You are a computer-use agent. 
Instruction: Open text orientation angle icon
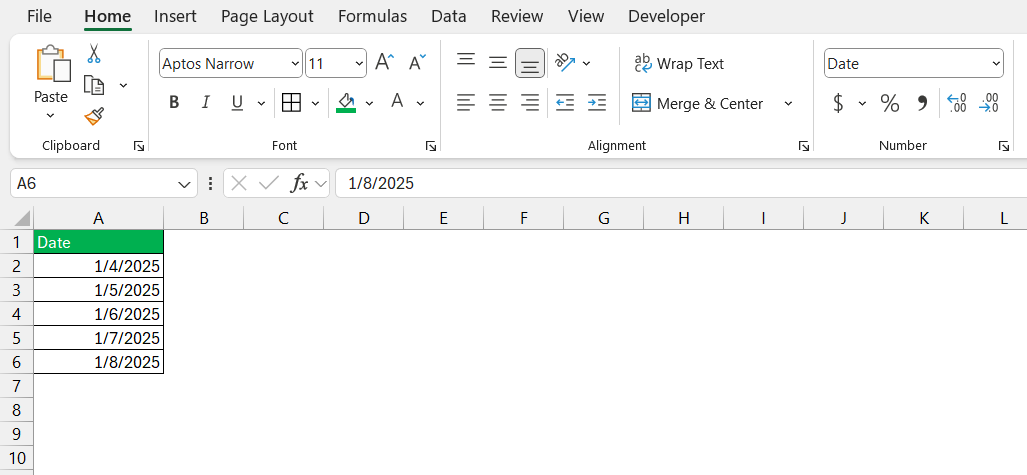point(565,62)
